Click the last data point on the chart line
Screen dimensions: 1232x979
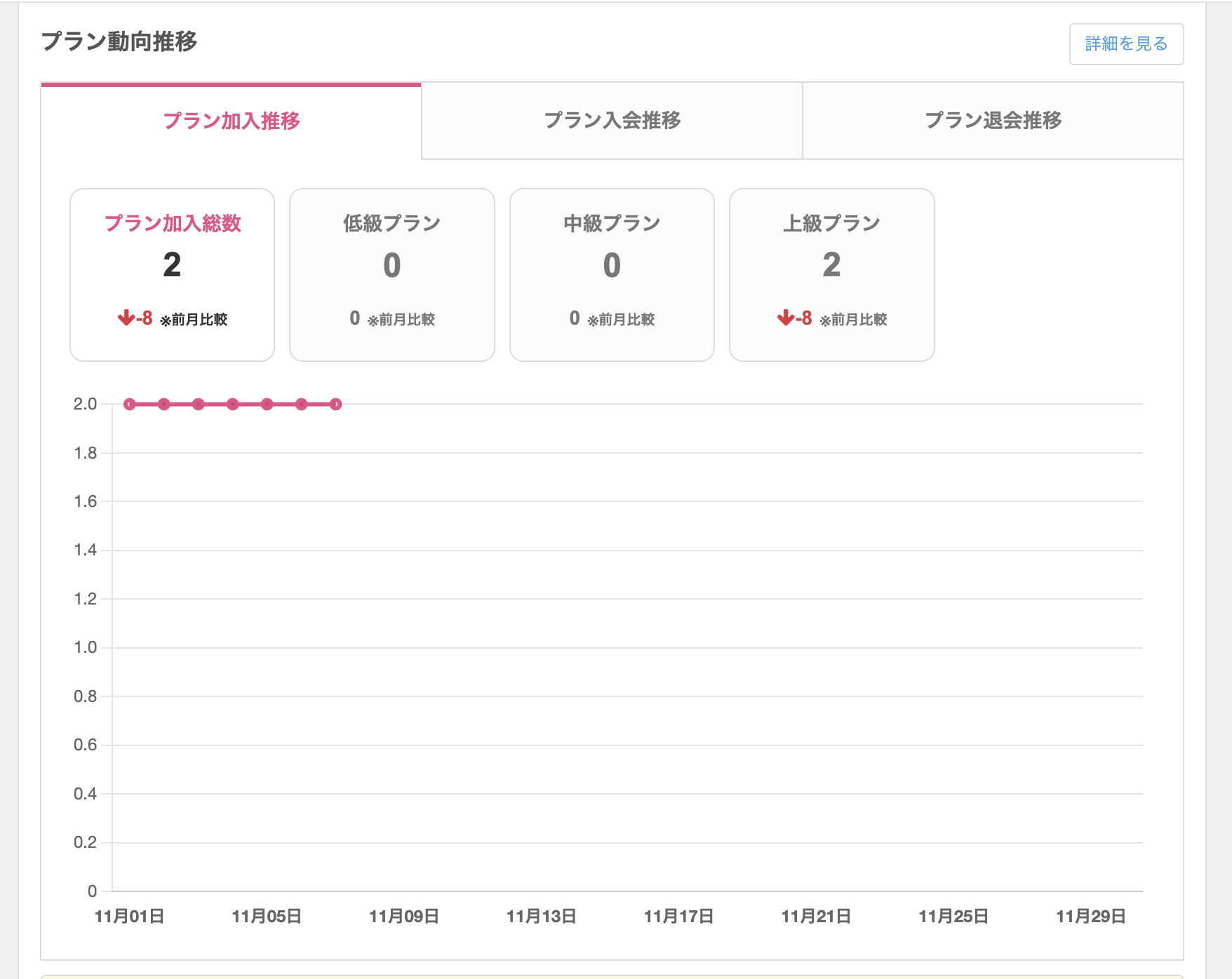tap(335, 404)
